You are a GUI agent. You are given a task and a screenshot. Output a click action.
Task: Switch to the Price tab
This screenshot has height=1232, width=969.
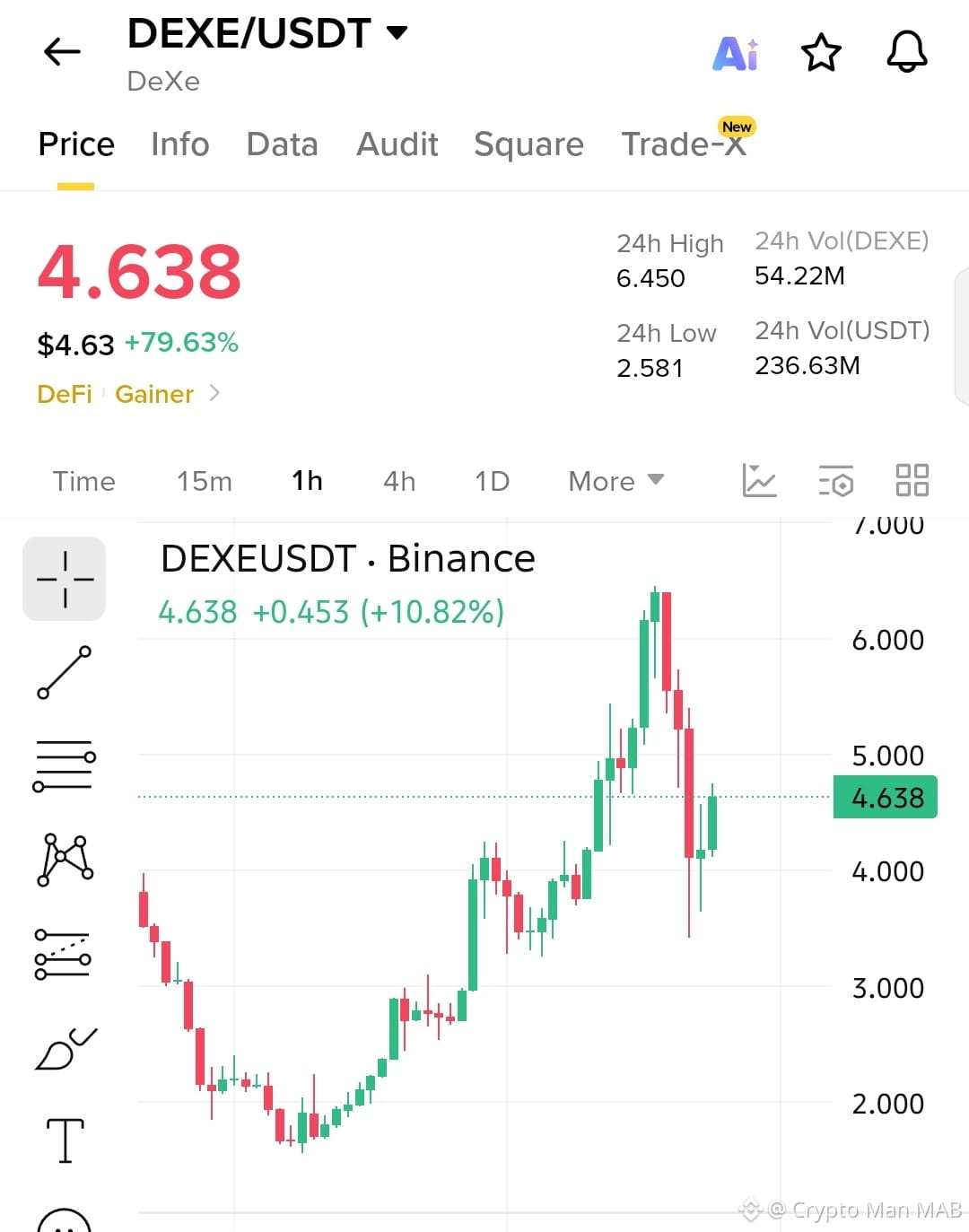76,144
